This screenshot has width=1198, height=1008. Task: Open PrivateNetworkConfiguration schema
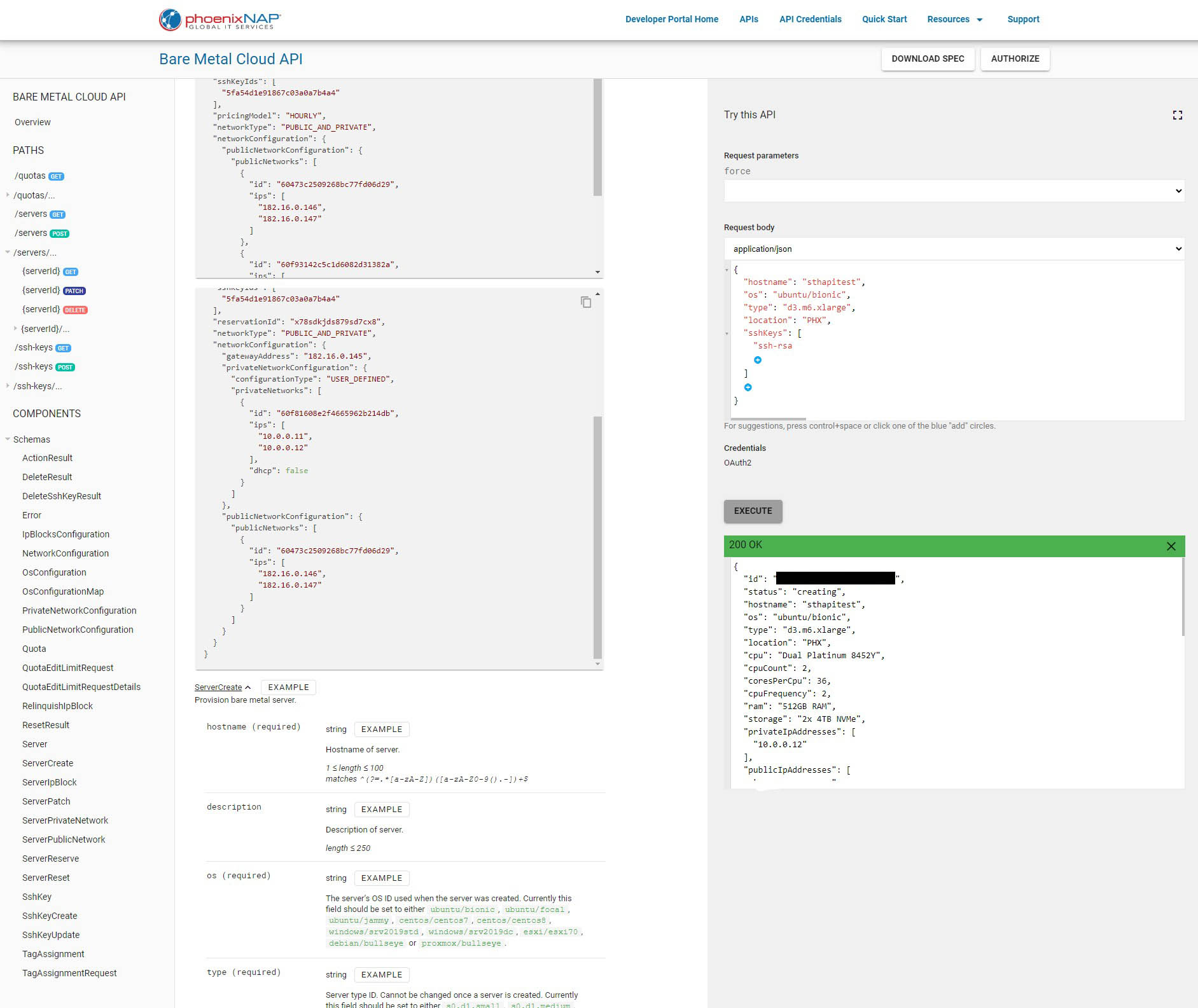pyautogui.click(x=80, y=611)
